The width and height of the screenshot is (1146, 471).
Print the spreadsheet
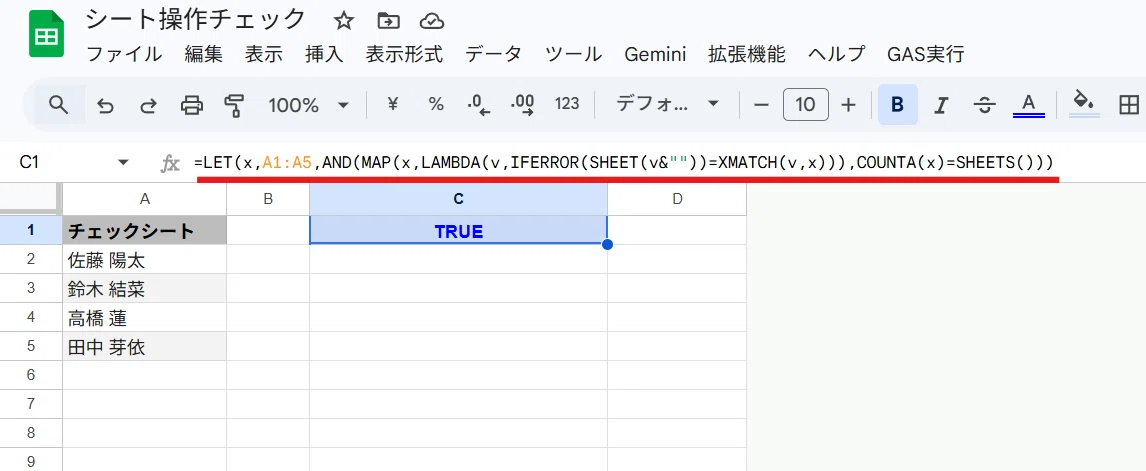(x=191, y=105)
